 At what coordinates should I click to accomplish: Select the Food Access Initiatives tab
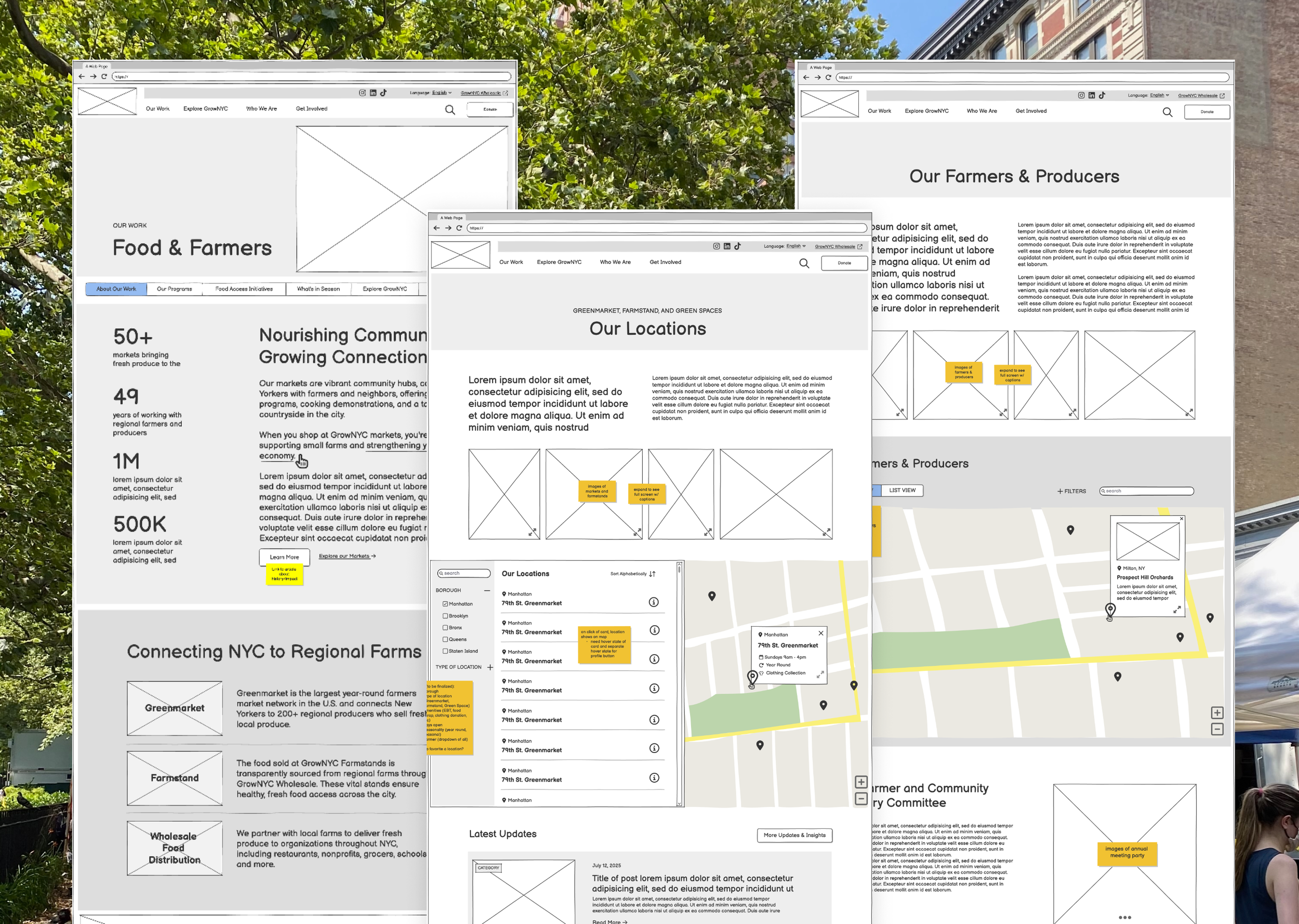(x=244, y=289)
